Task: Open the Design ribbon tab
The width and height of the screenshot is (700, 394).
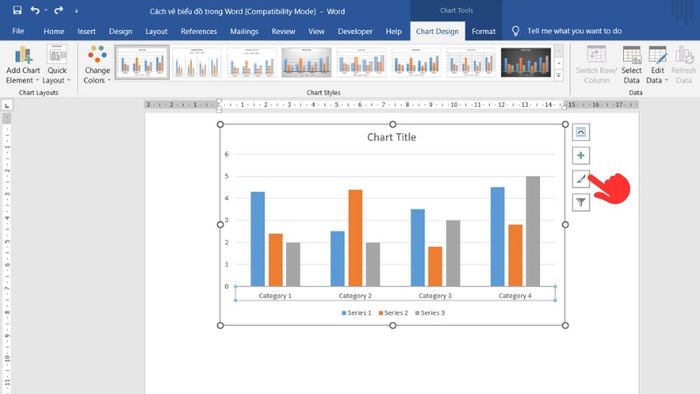Action: (121, 31)
